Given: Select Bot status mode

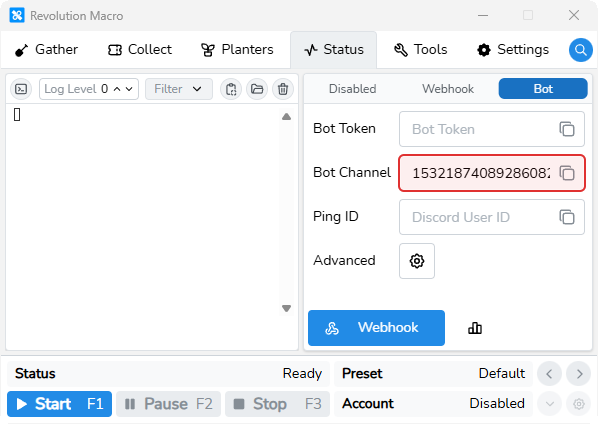Looking at the screenshot, I should 543,89.
